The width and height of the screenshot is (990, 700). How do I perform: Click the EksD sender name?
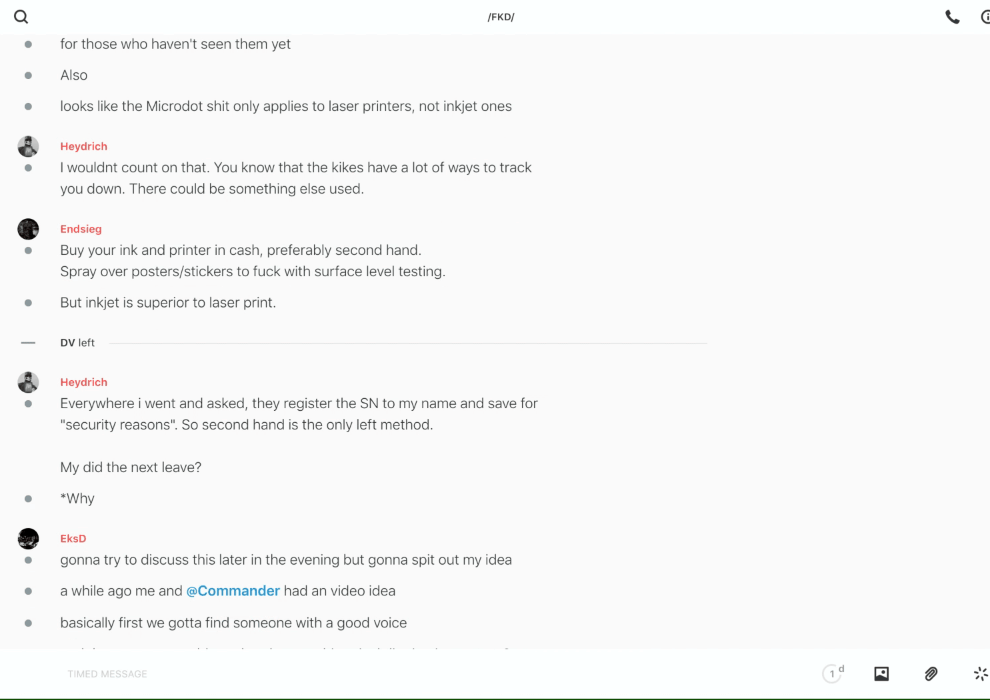(x=73, y=539)
